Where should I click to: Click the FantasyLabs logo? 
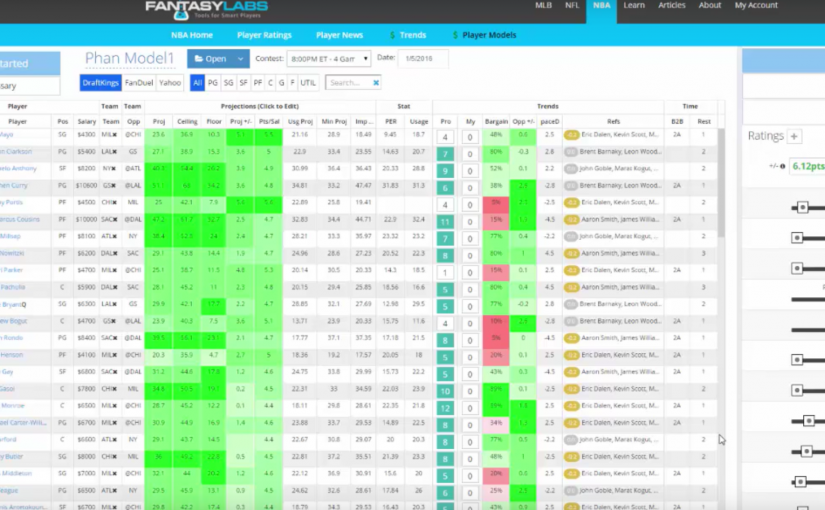[x=206, y=9]
